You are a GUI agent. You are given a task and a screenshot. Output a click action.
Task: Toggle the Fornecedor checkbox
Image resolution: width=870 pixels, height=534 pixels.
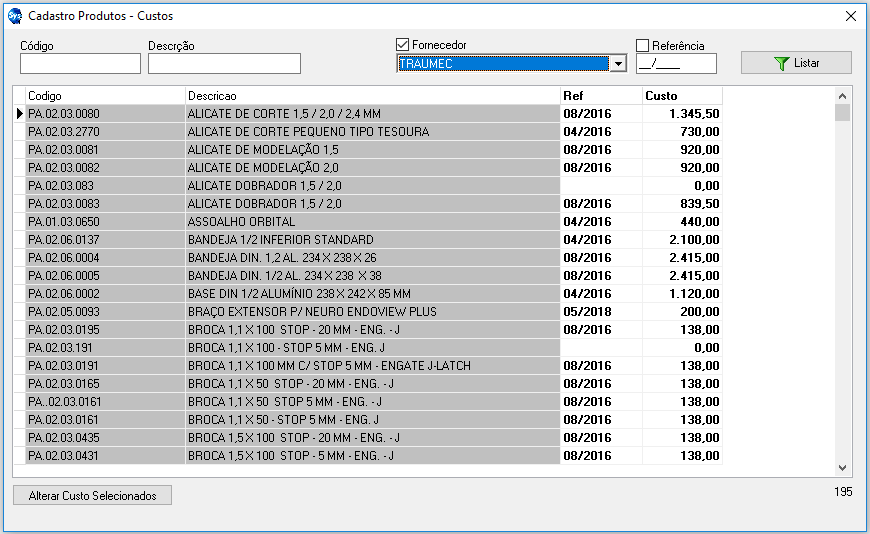(403, 45)
